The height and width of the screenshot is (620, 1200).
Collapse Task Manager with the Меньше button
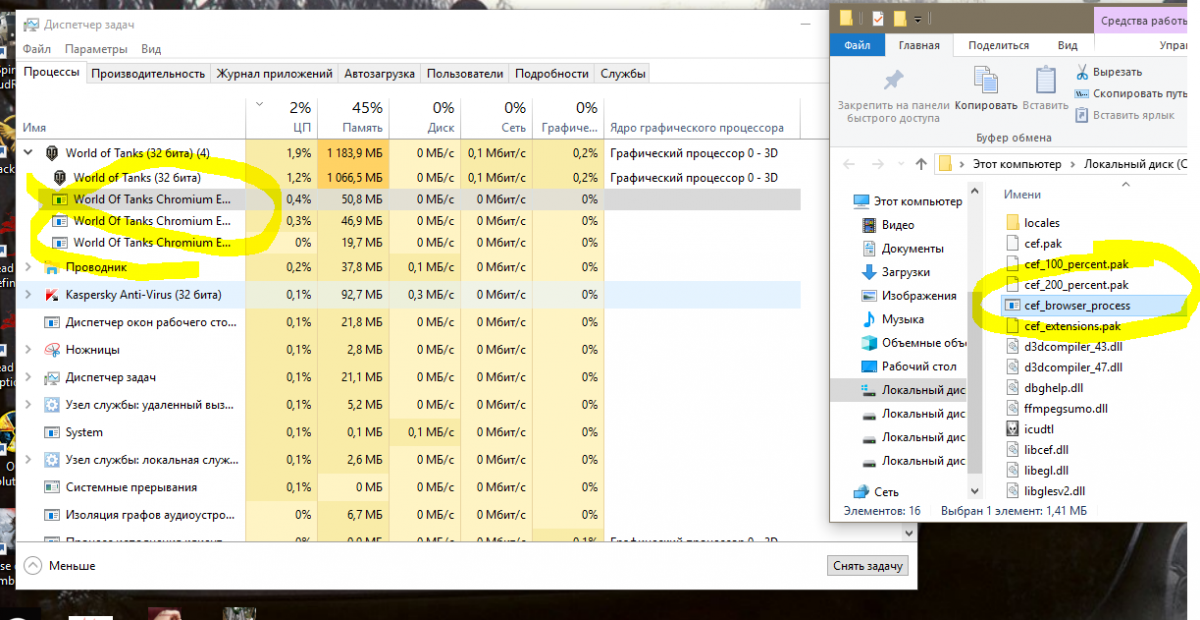(59, 566)
